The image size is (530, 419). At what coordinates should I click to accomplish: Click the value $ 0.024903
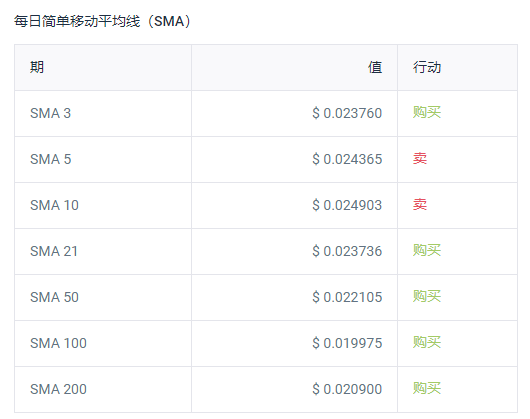pos(347,205)
